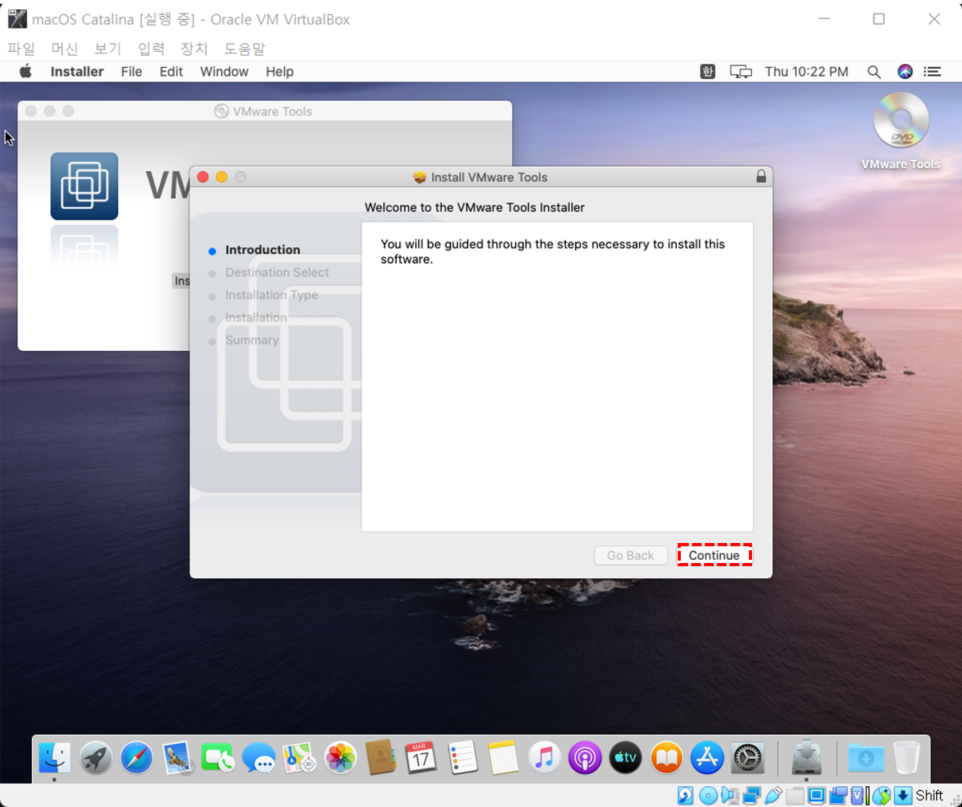The height and width of the screenshot is (807, 962).
Task: Click VirtualBox network status icon
Action: (752, 795)
